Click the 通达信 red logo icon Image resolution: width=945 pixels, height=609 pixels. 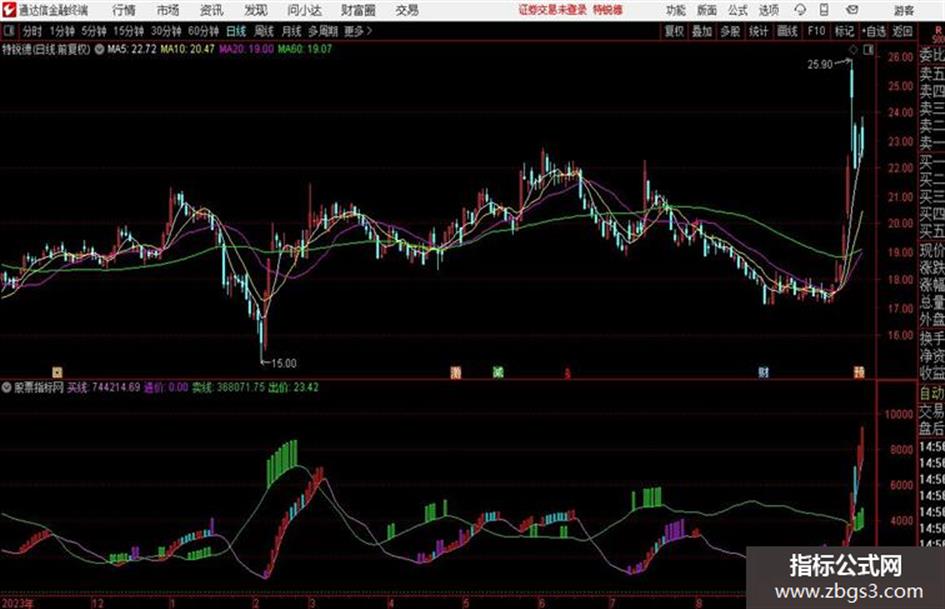point(10,10)
